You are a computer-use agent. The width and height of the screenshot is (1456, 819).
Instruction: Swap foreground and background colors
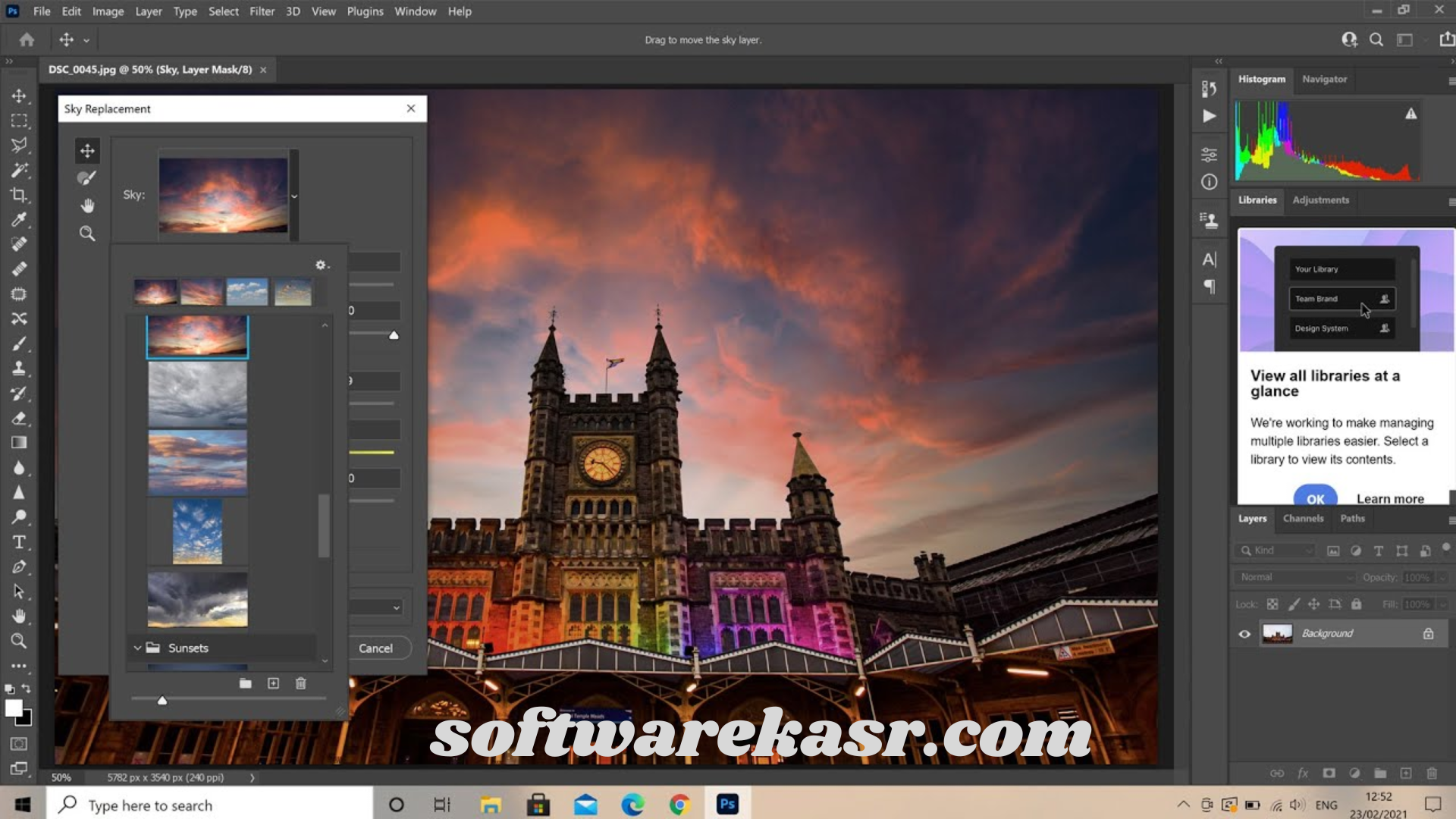27,689
